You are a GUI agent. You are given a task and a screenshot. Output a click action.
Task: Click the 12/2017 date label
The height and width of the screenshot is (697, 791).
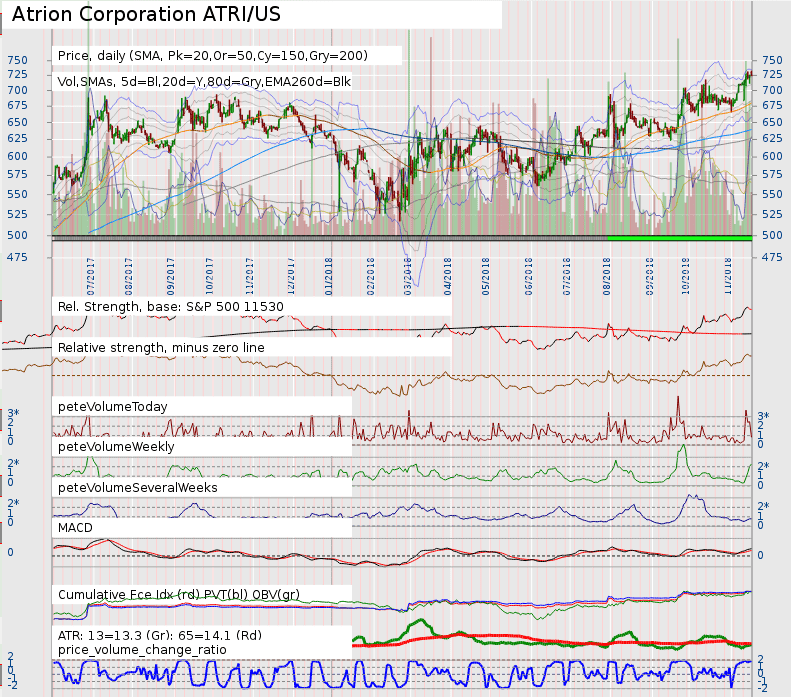point(291,277)
